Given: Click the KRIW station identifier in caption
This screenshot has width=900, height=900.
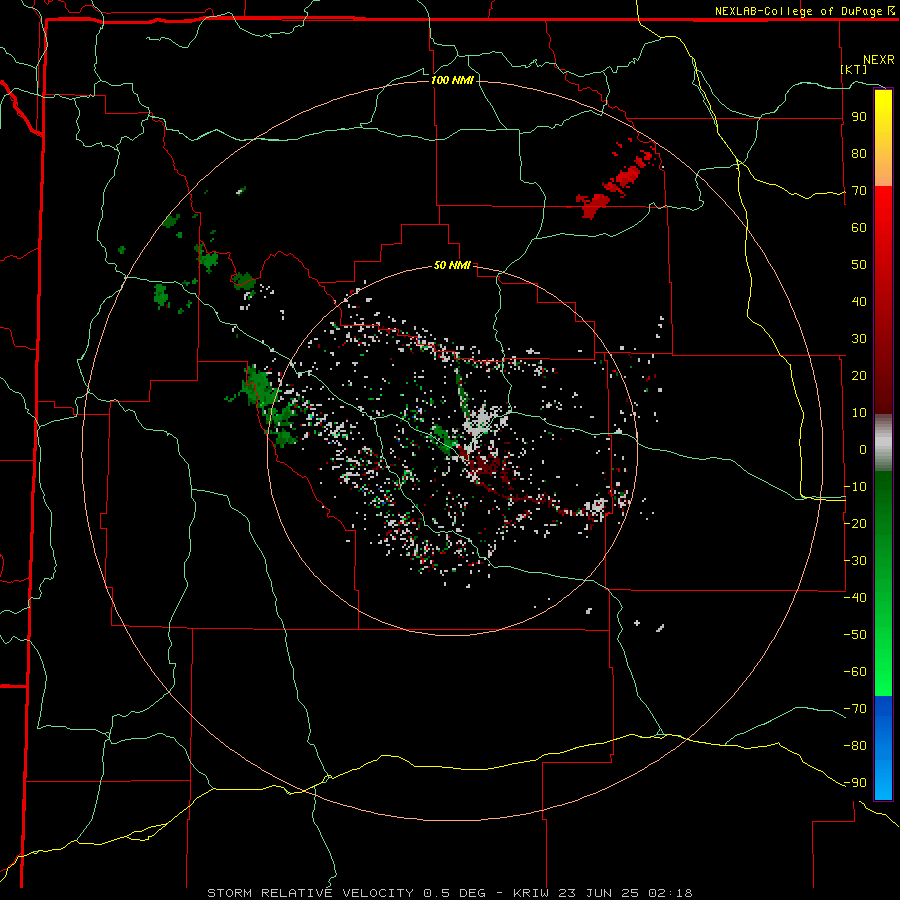Looking at the screenshot, I should tap(531, 893).
